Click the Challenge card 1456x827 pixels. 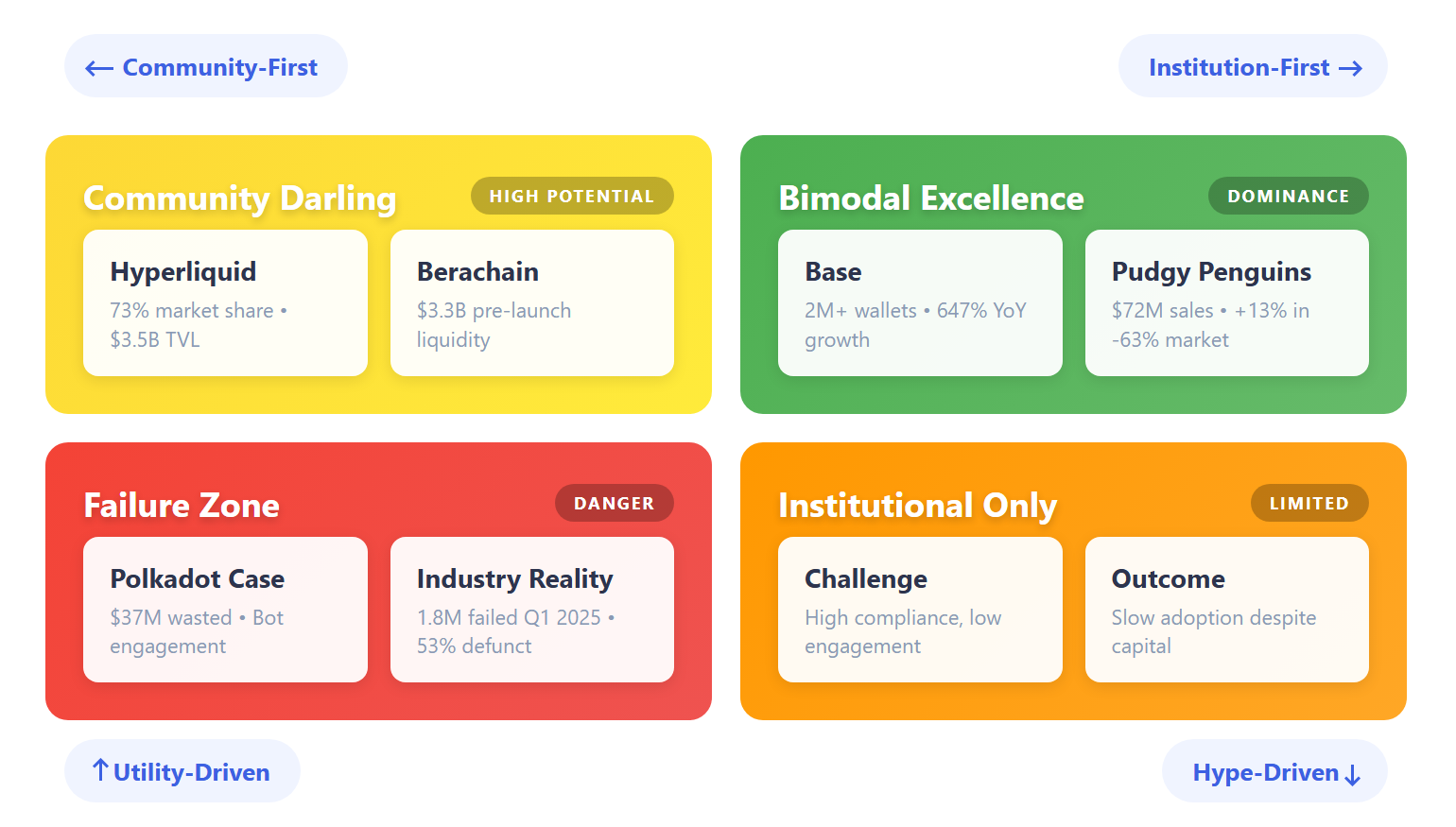(920, 610)
